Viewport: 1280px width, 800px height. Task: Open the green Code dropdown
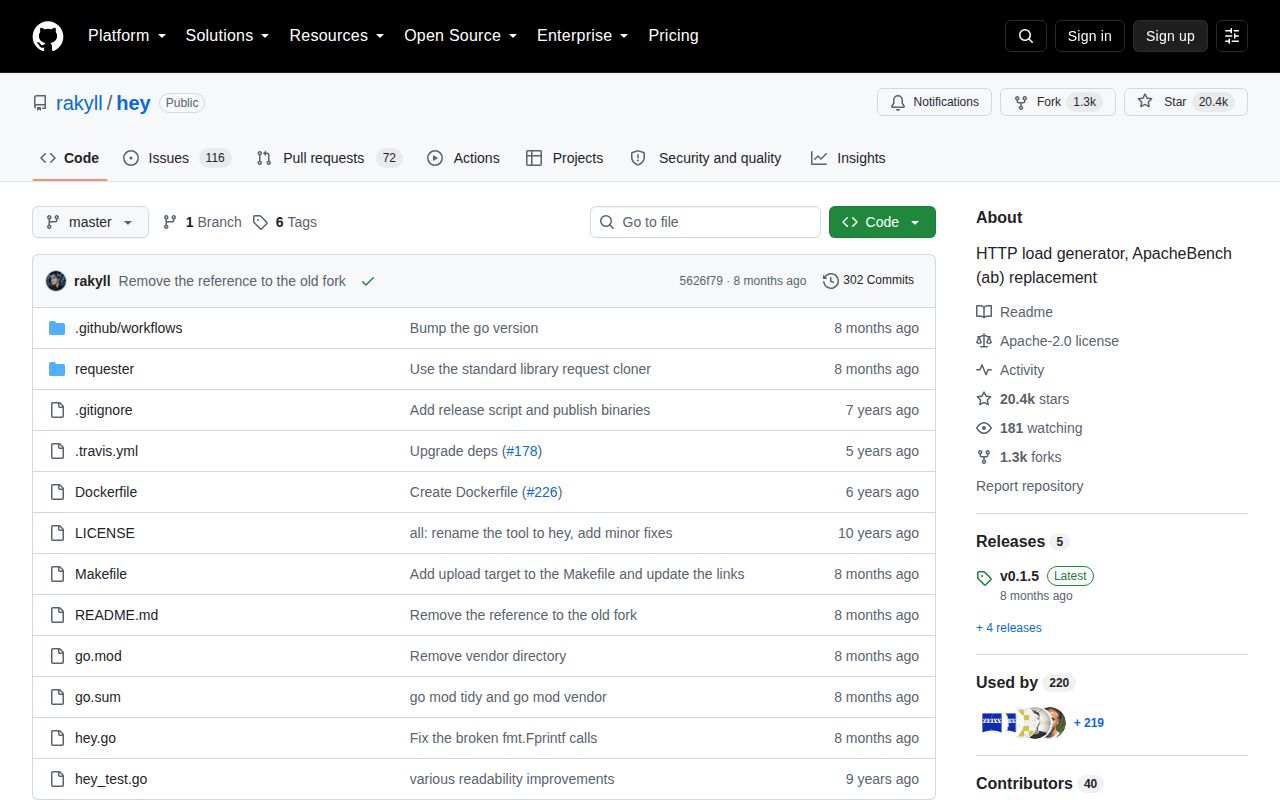882,222
